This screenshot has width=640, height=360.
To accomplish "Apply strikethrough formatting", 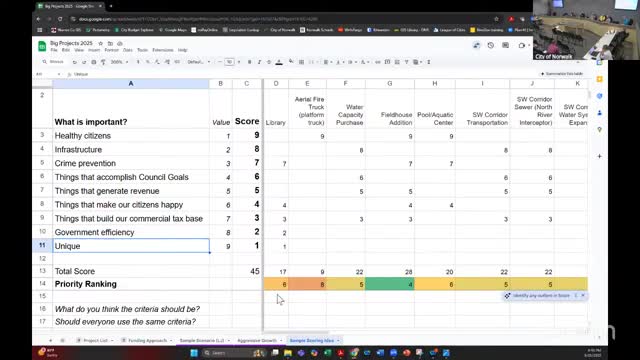I will coord(269,62).
